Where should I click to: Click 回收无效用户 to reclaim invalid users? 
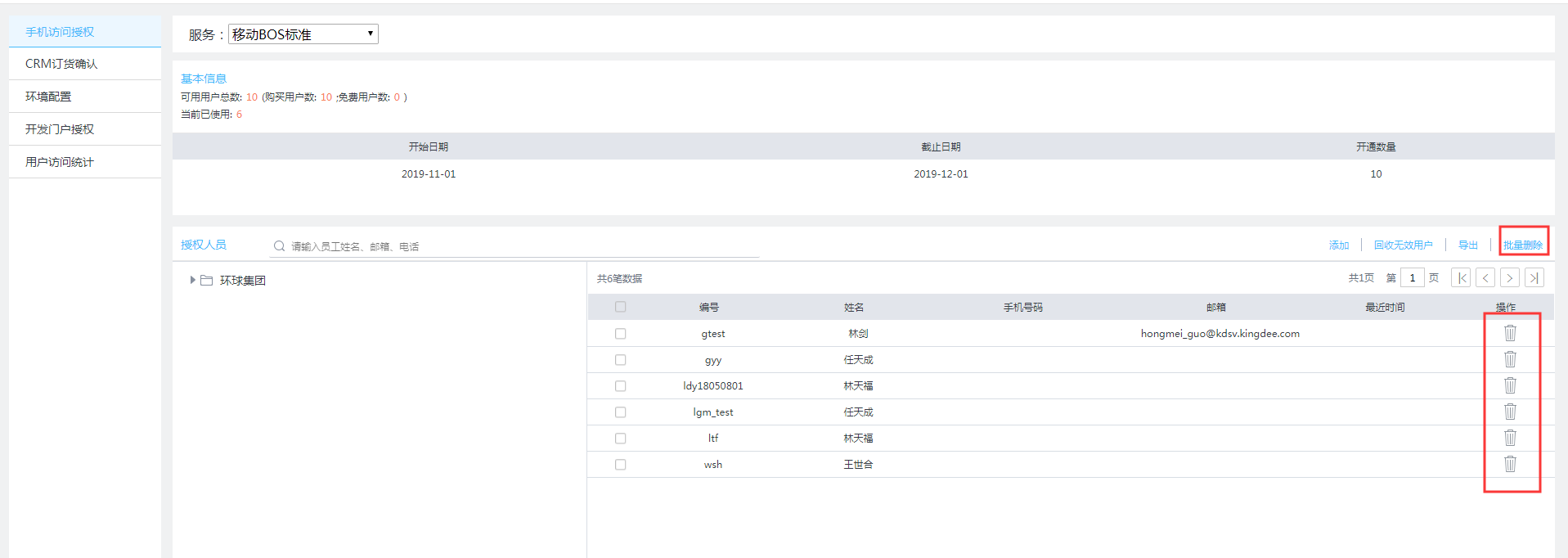pos(1403,245)
